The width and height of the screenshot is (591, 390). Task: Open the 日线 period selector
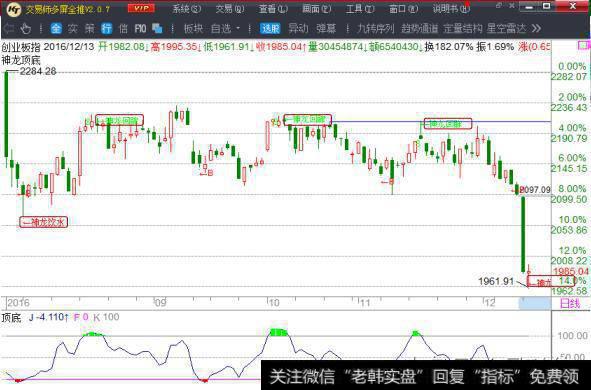[x=570, y=303]
